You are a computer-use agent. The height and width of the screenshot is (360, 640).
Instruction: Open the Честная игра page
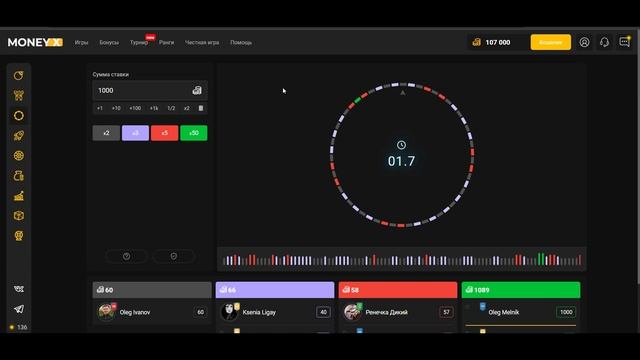point(202,42)
